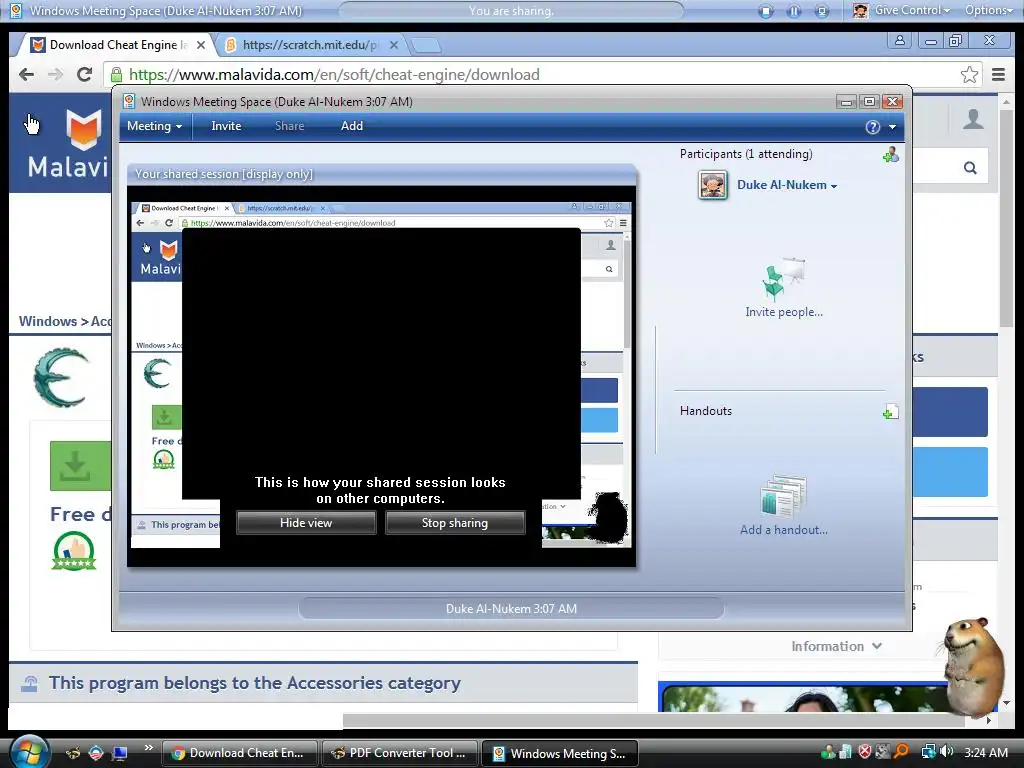Click the hamster desktop character
The image size is (1024, 768).
(x=972, y=666)
